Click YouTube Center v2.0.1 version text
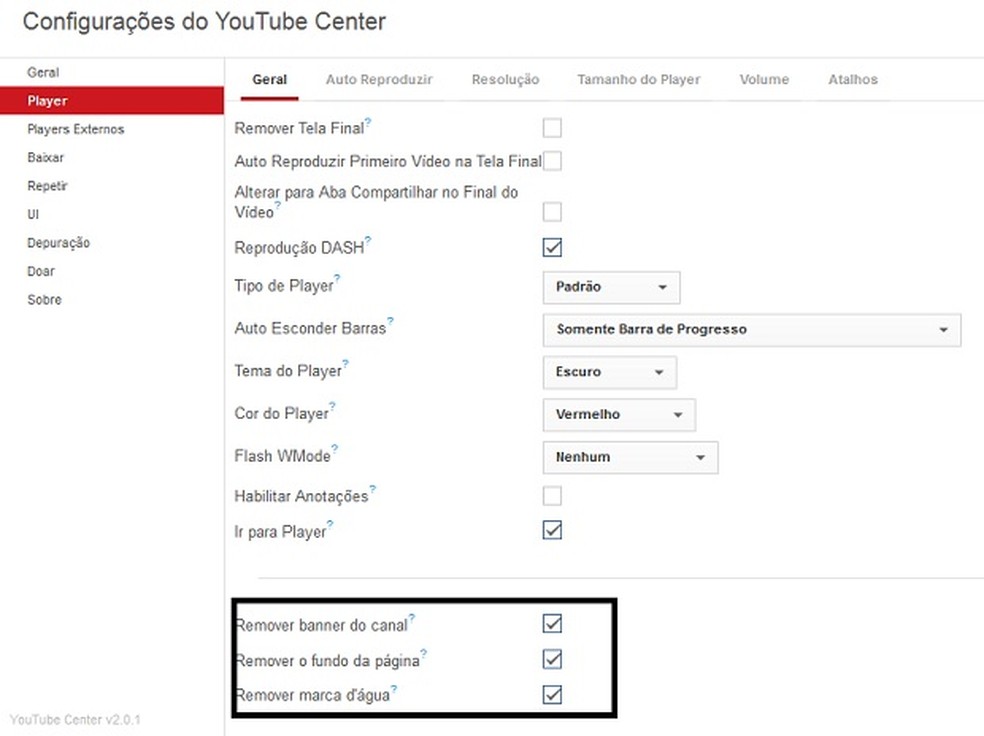 point(75,720)
